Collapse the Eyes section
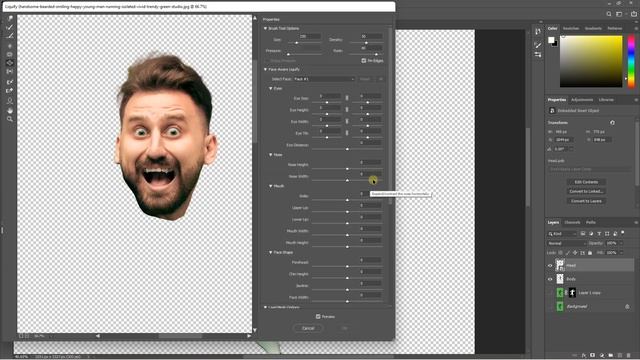Viewport: 640px width, 360px height. tap(271, 88)
